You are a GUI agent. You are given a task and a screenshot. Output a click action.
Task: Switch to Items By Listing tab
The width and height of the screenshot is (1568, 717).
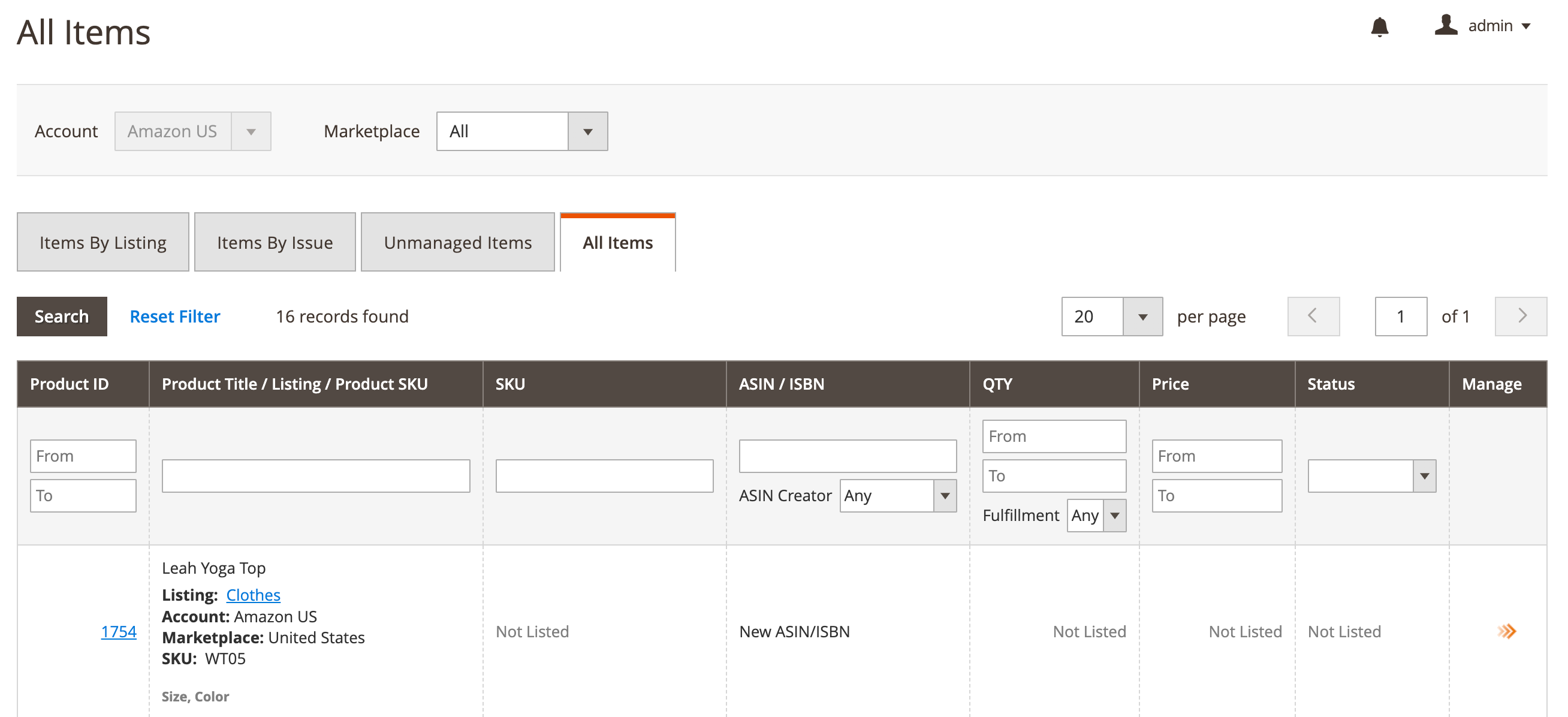coord(103,243)
